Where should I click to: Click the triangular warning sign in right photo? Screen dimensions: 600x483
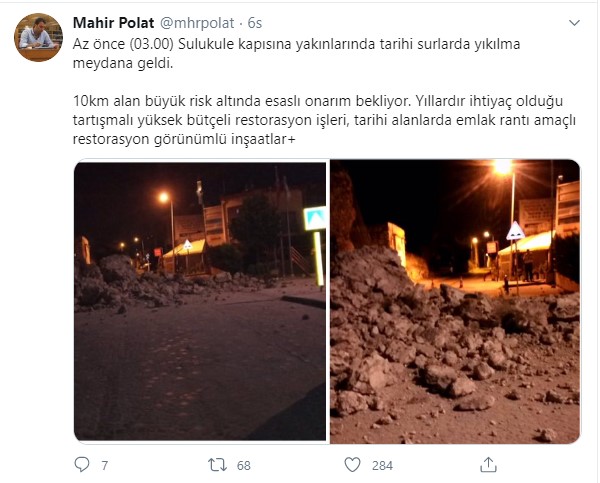pos(515,231)
